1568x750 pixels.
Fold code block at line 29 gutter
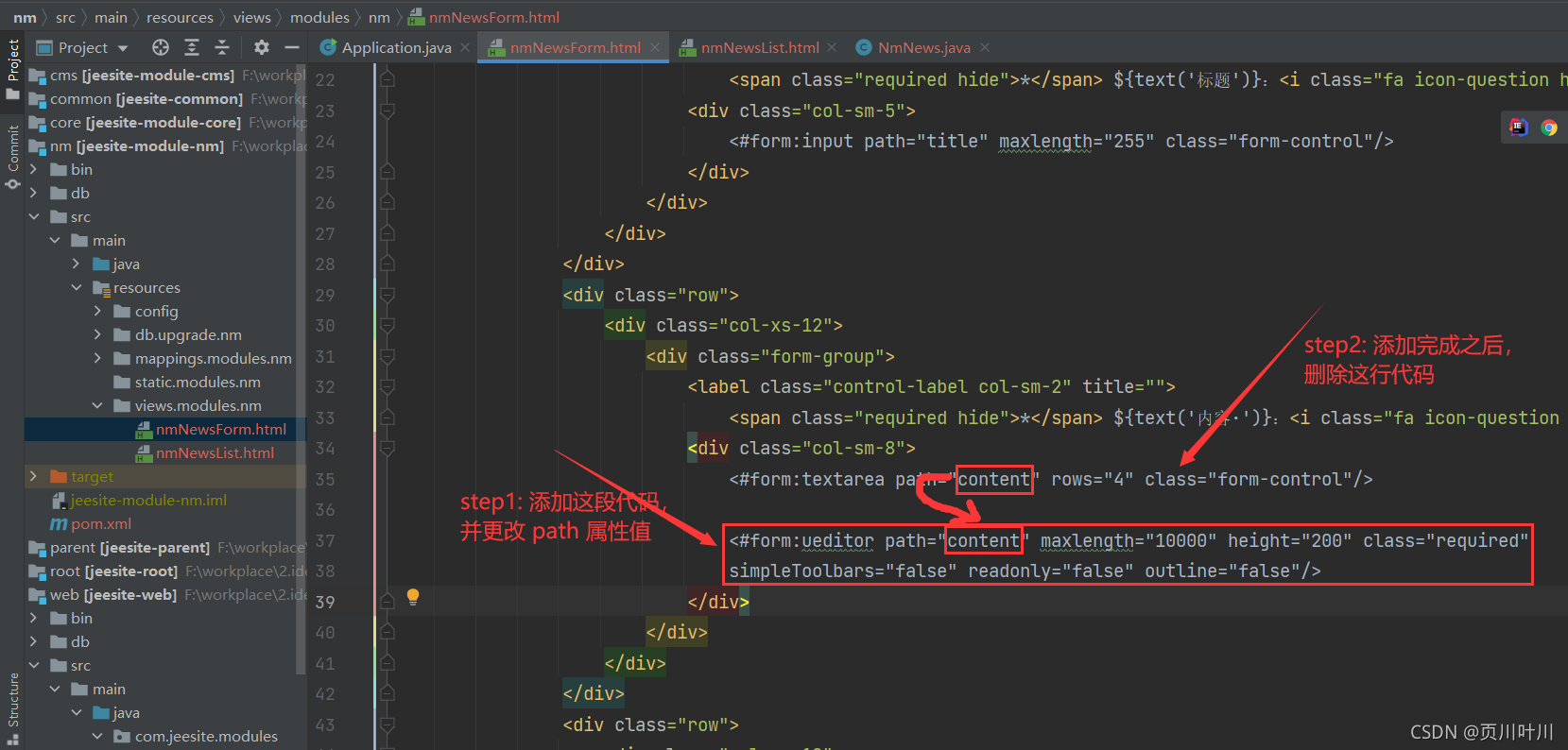pos(388,295)
